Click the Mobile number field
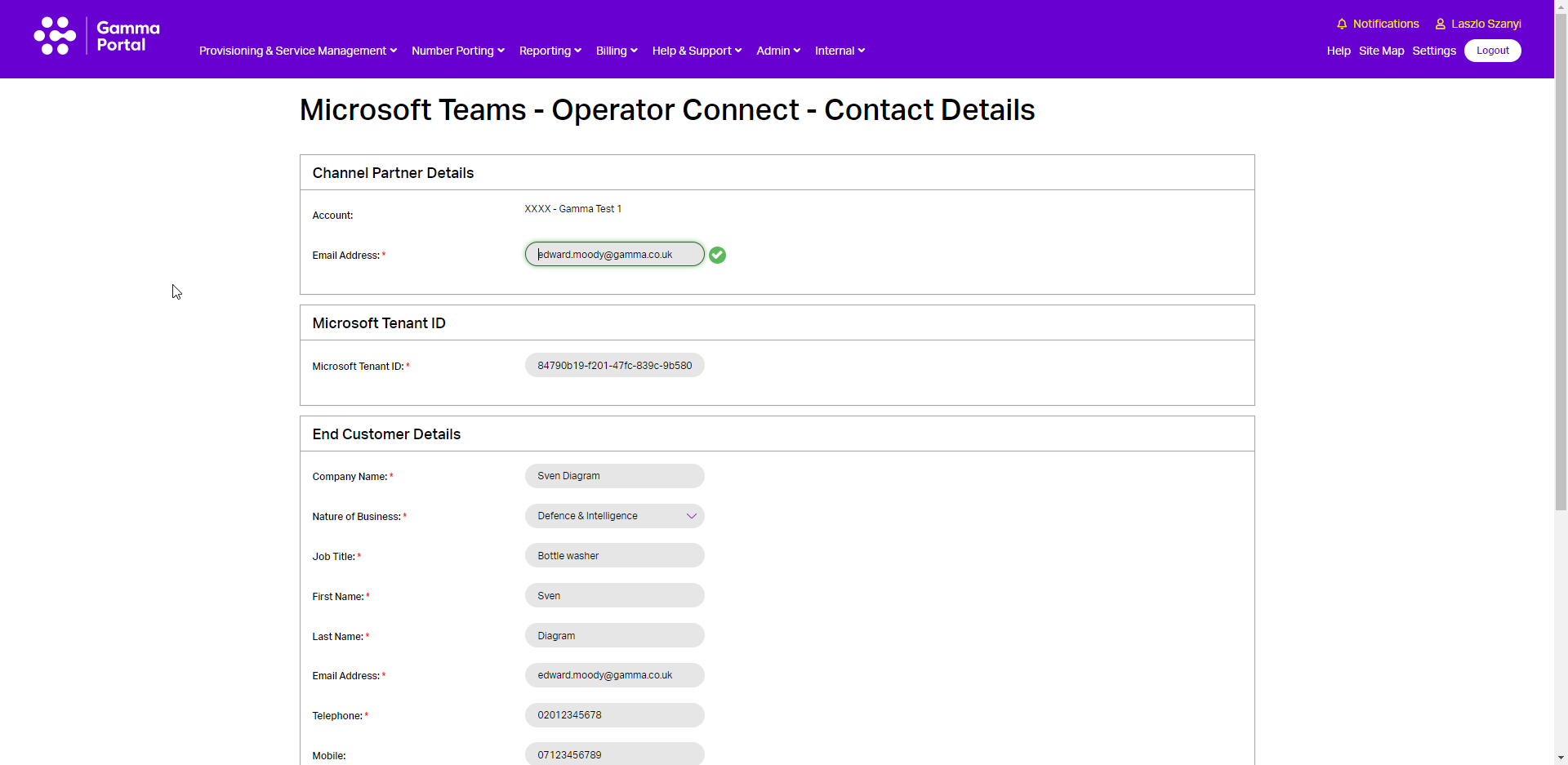Viewport: 1568px width, 765px height. 614,754
